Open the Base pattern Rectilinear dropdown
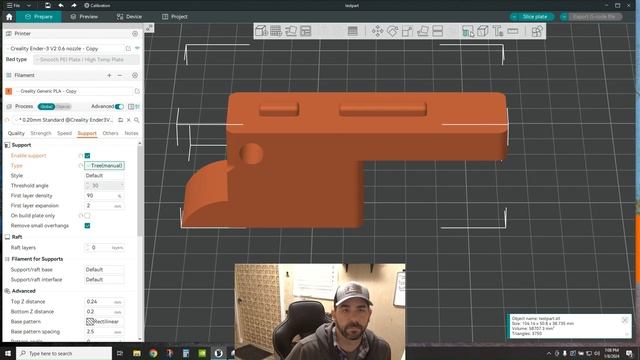Screen dimensions: 640x360 (x=104, y=322)
